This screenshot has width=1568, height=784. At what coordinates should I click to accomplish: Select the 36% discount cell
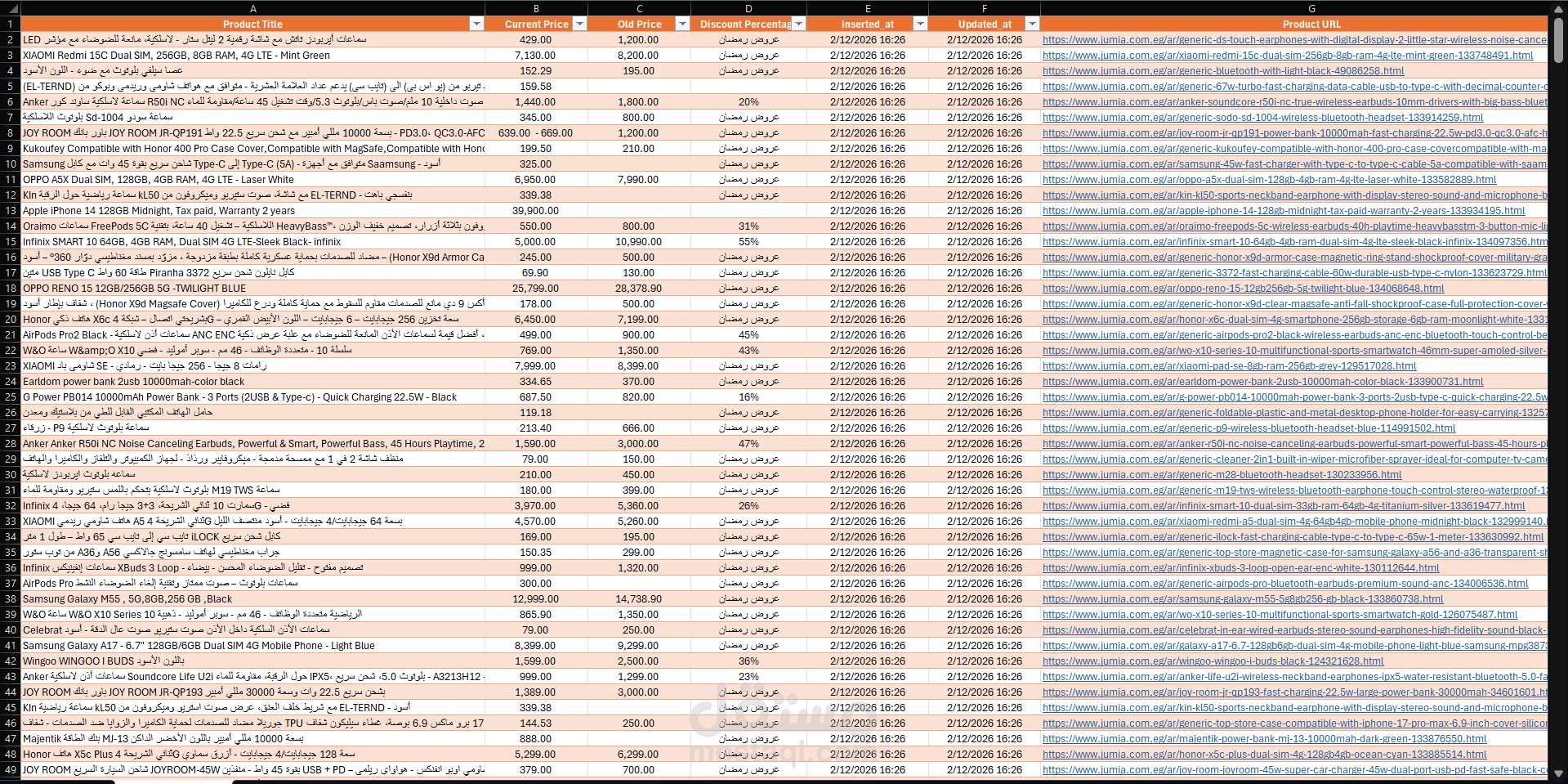point(748,661)
